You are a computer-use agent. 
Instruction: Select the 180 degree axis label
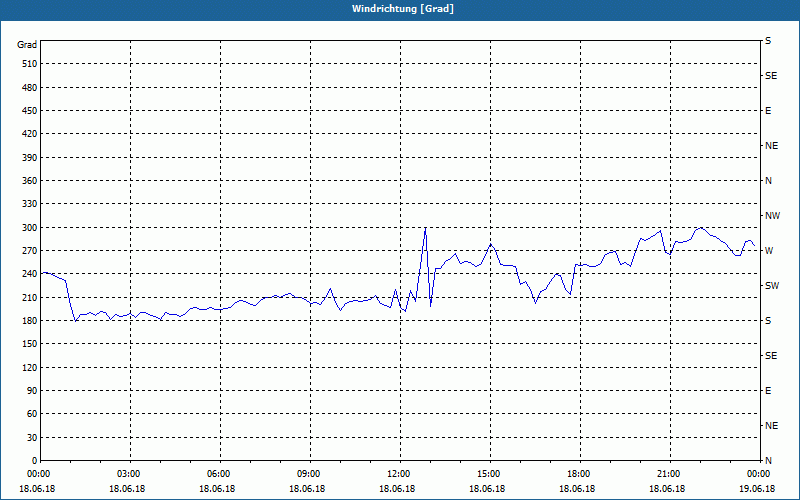coord(30,321)
